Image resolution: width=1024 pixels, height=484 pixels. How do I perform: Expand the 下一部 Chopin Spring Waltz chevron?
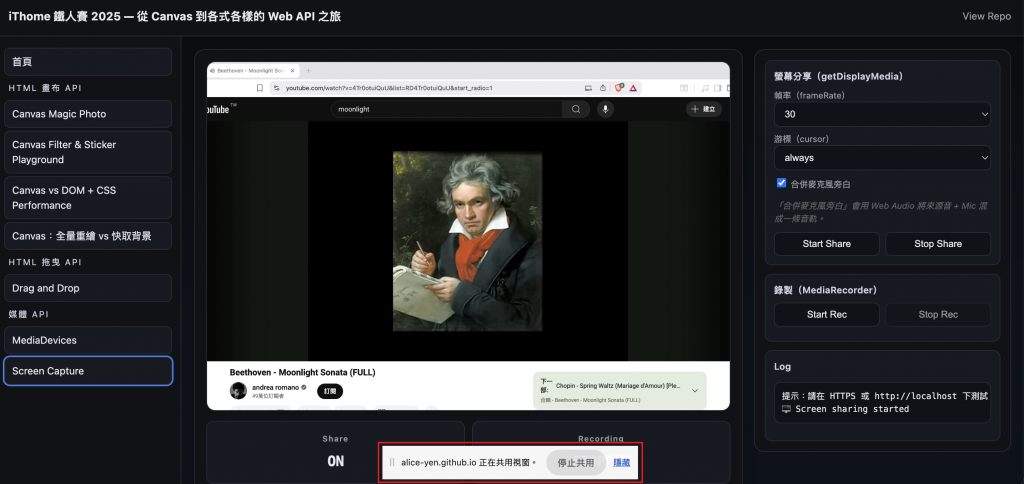[695, 391]
